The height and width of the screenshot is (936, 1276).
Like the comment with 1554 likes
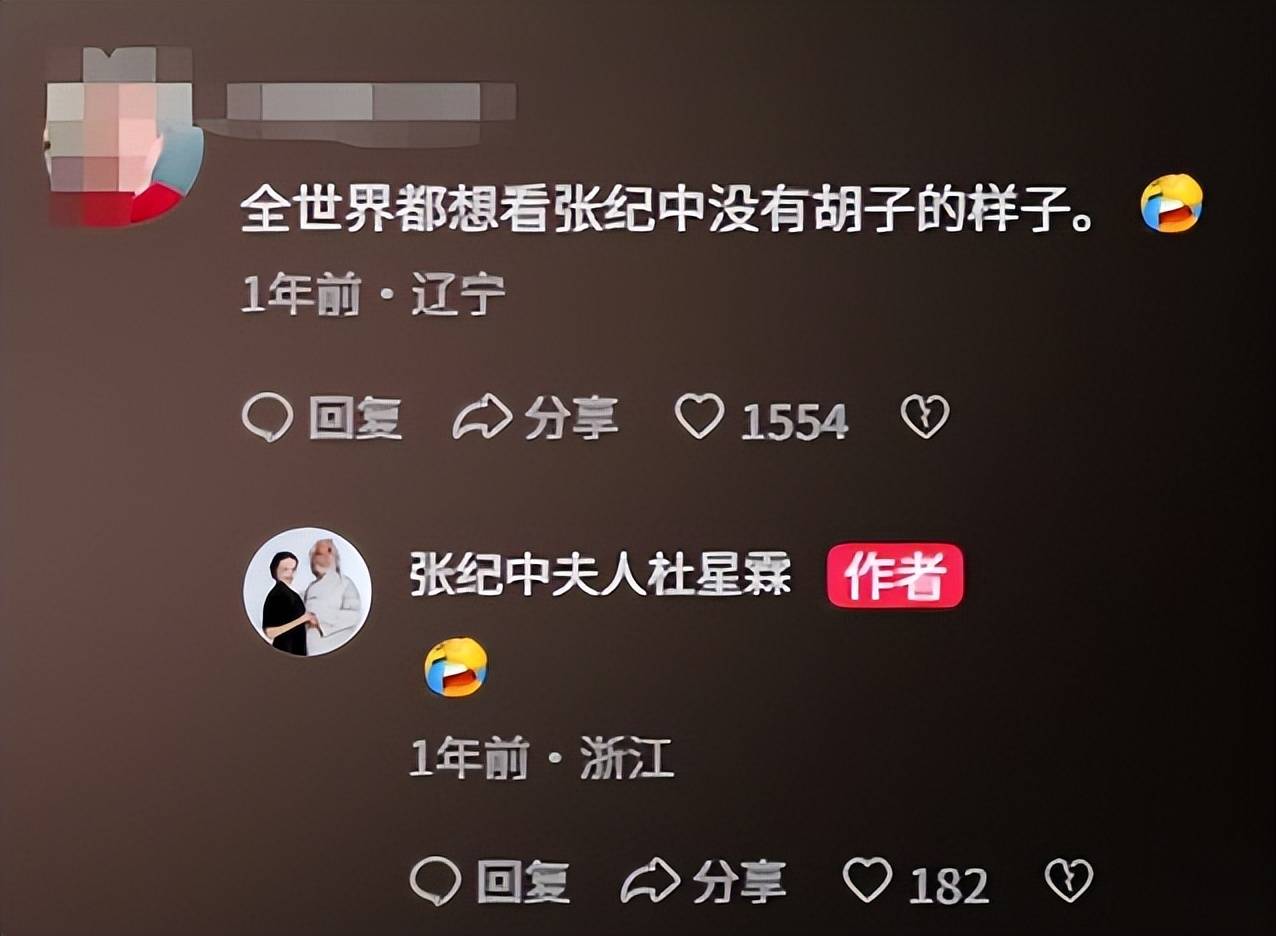699,416
